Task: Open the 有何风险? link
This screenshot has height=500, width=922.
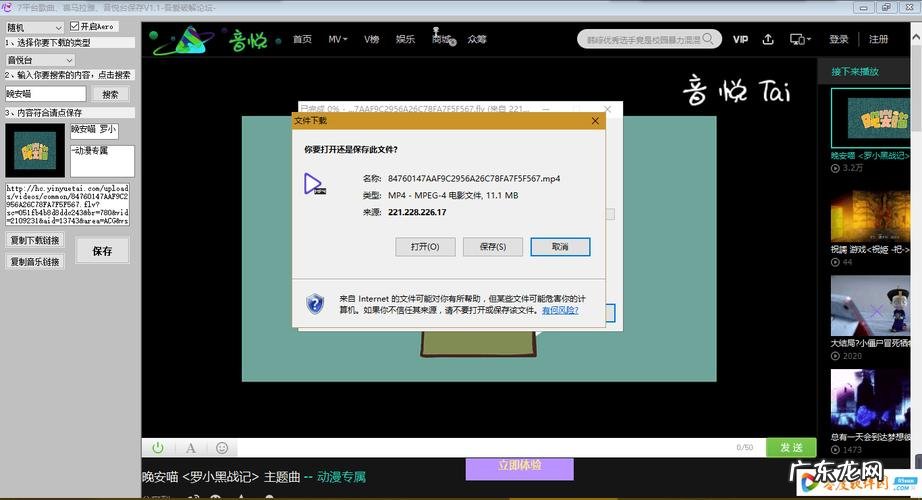Action: pos(559,310)
